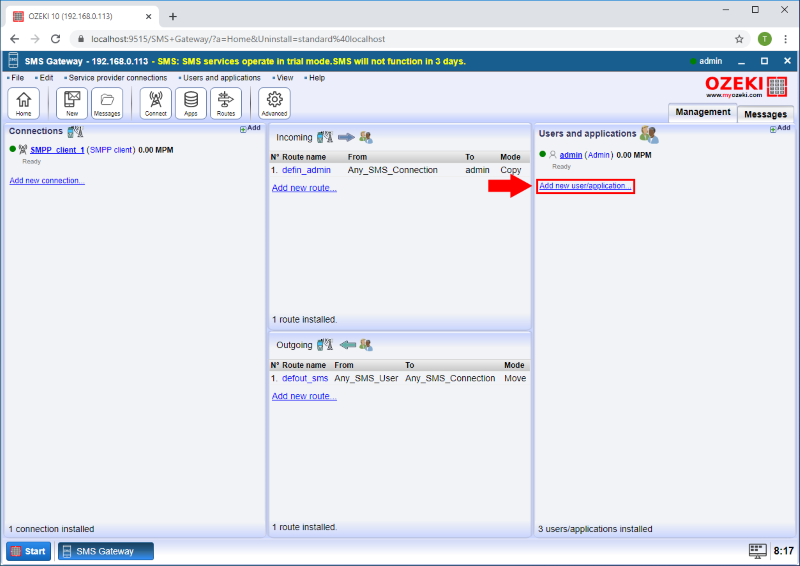Open the File menu
Viewport: 800px width, 566px height.
(17, 78)
